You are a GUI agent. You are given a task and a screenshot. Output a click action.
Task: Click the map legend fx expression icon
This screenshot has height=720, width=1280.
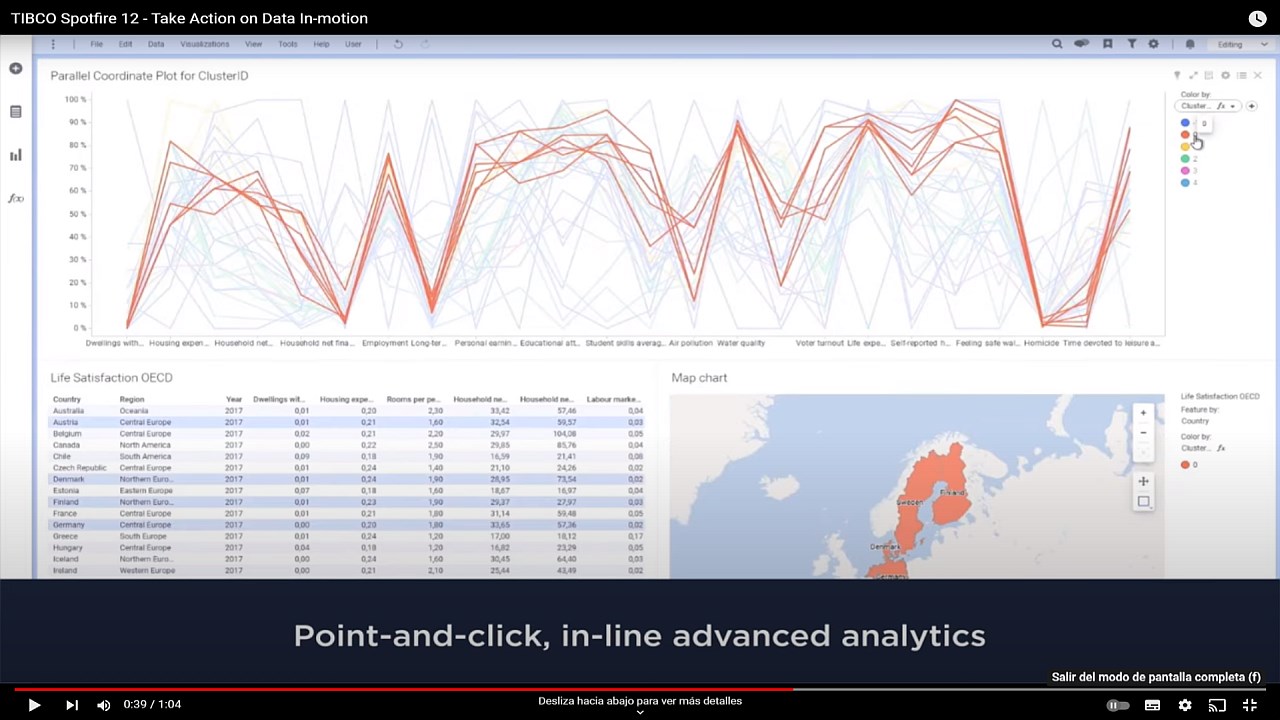click(1221, 448)
